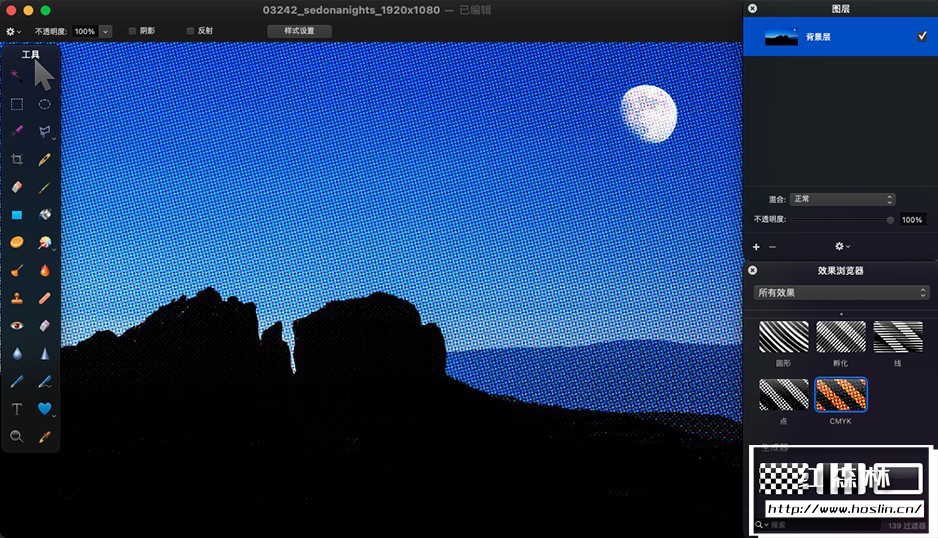Select the pinwheel Twirl distort tool

[45, 242]
